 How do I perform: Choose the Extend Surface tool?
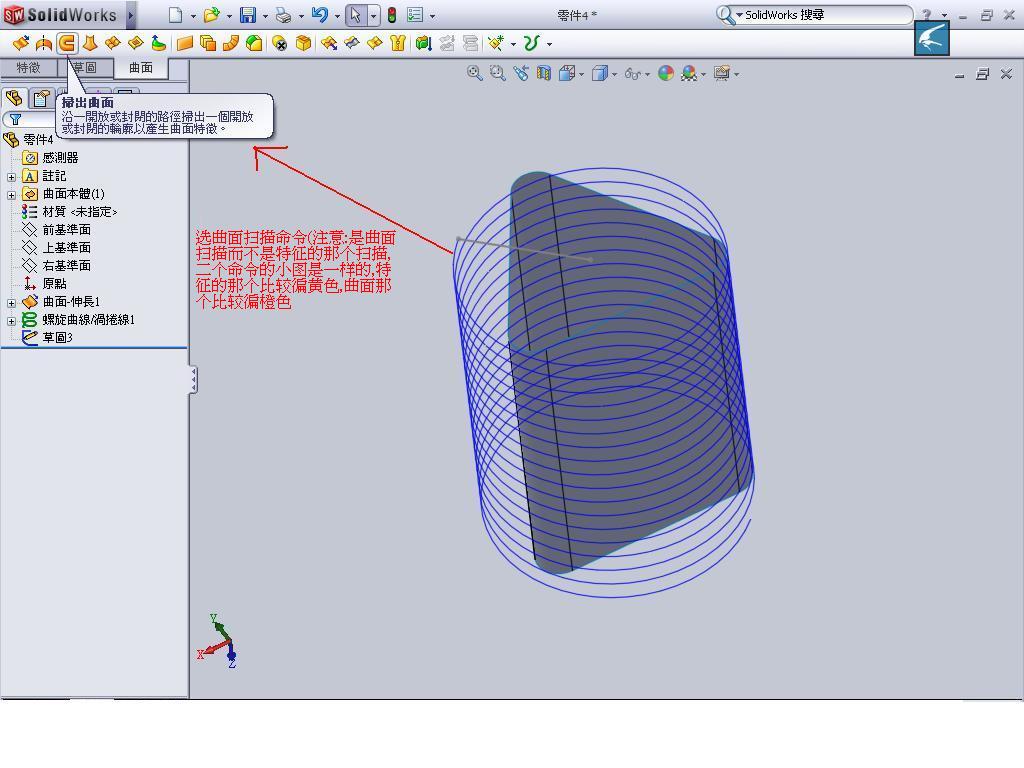329,44
